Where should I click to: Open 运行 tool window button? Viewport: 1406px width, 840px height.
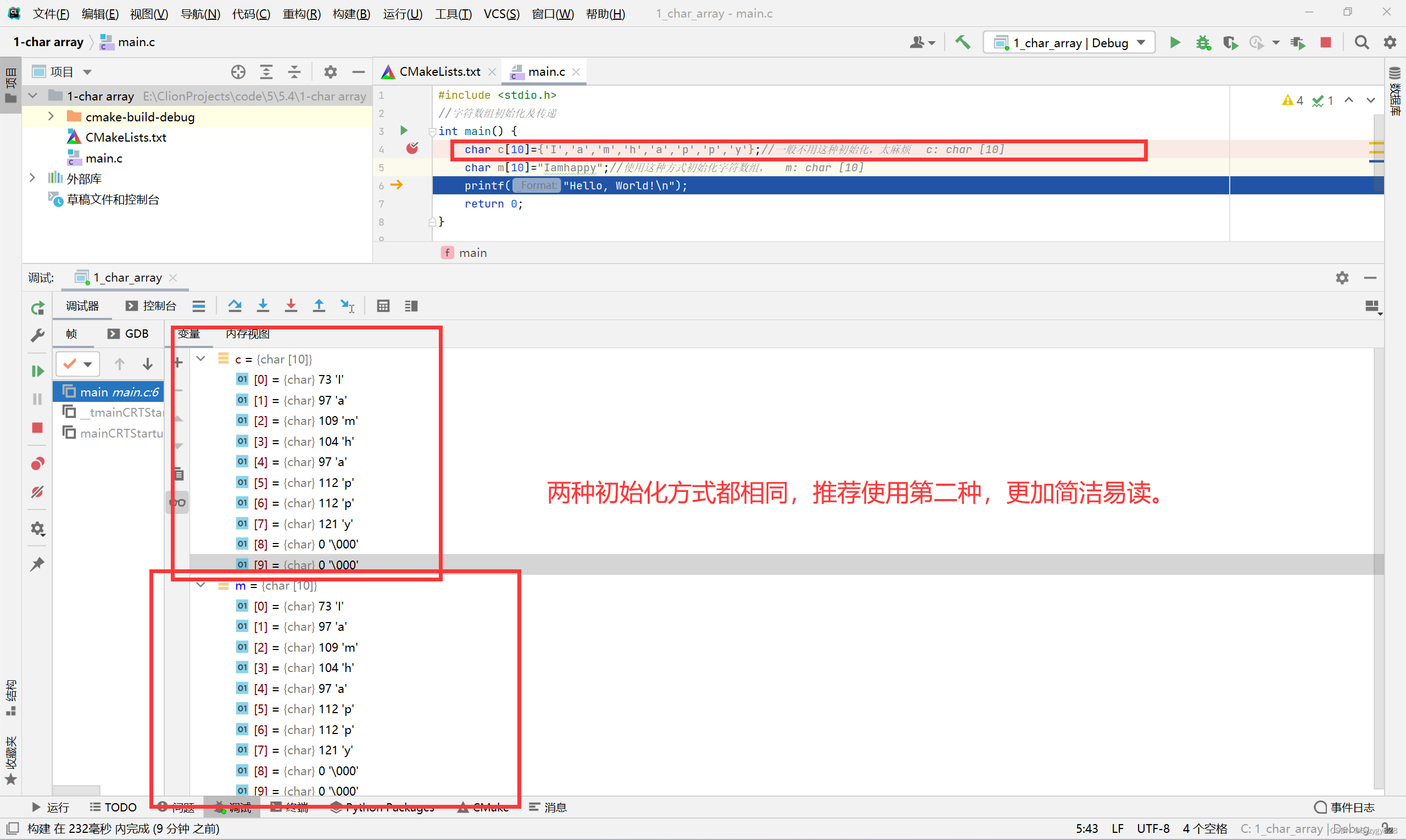coord(51,808)
